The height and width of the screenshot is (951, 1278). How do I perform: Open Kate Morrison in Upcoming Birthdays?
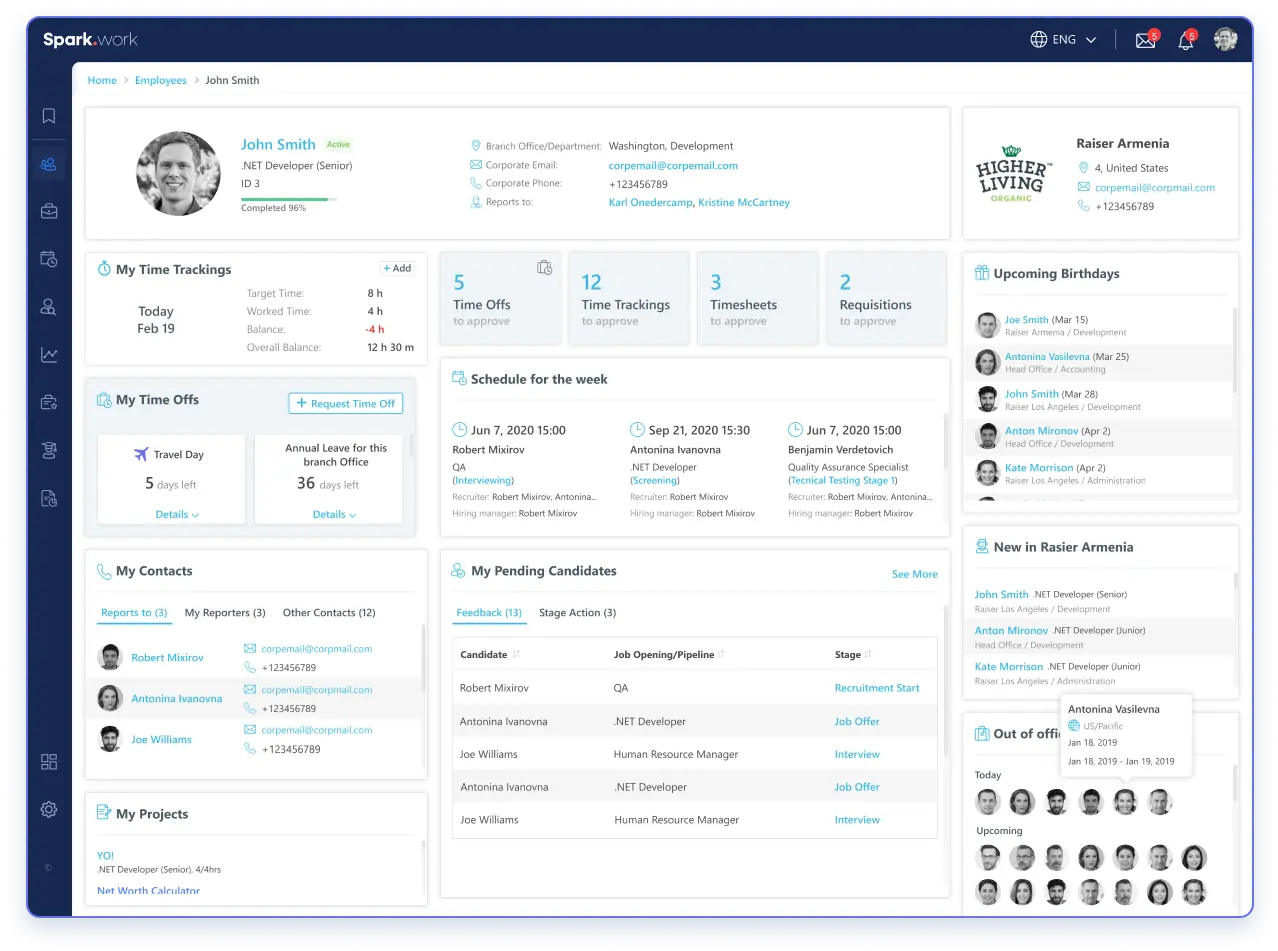pyautogui.click(x=1039, y=467)
